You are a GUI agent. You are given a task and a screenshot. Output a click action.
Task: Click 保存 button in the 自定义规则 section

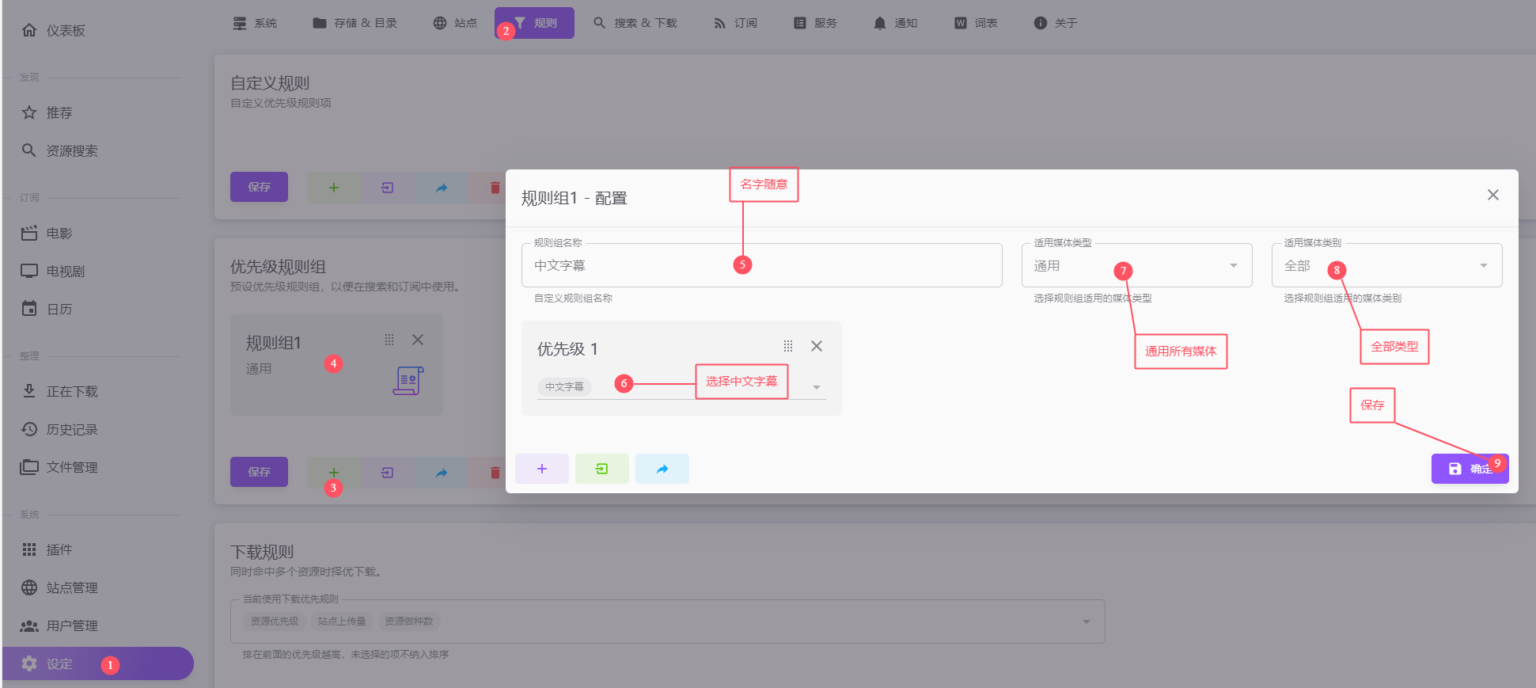pos(259,187)
